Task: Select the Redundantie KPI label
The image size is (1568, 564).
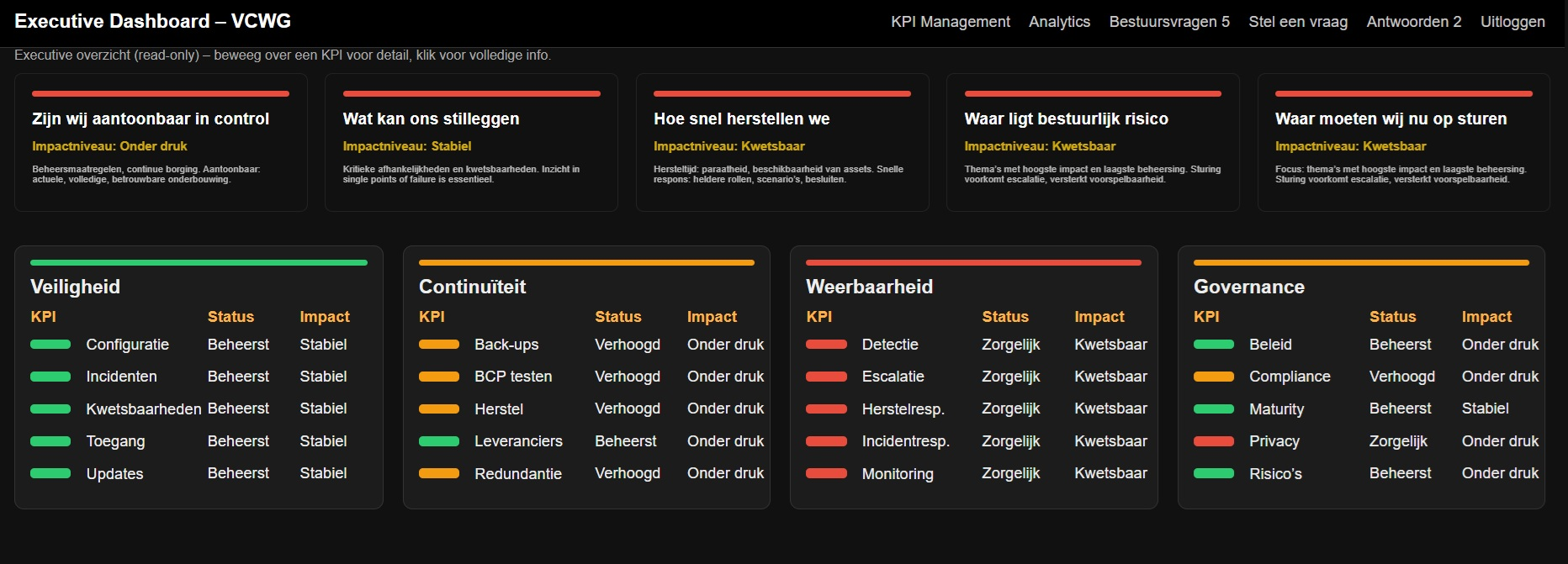Action: pyautogui.click(x=518, y=474)
